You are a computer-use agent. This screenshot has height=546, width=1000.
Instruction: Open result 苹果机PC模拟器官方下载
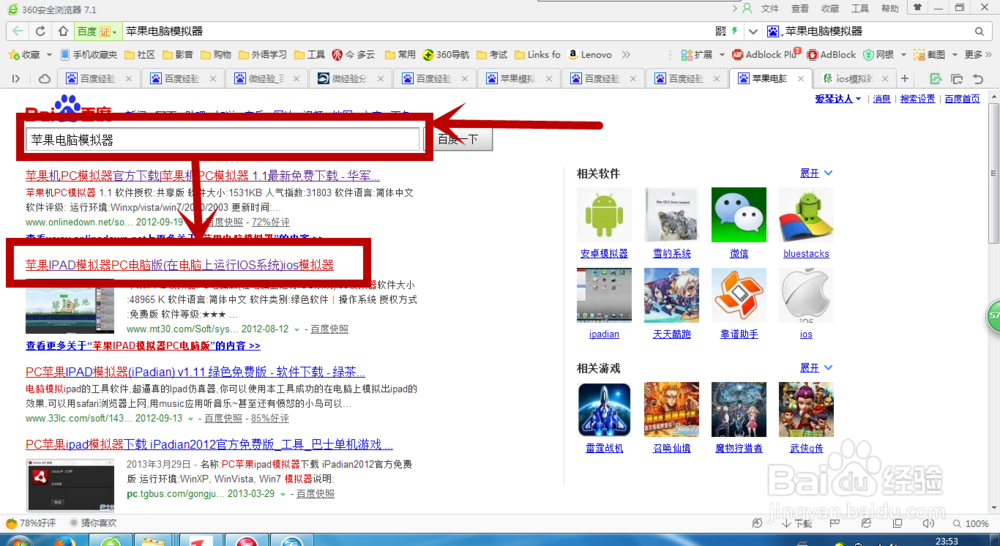202,175
